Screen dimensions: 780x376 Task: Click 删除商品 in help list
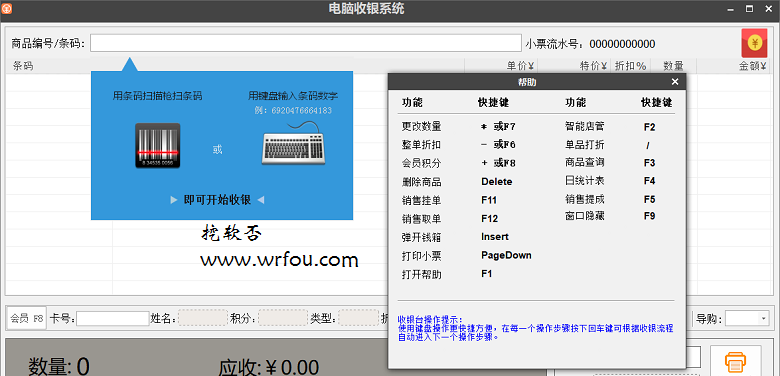421,182
